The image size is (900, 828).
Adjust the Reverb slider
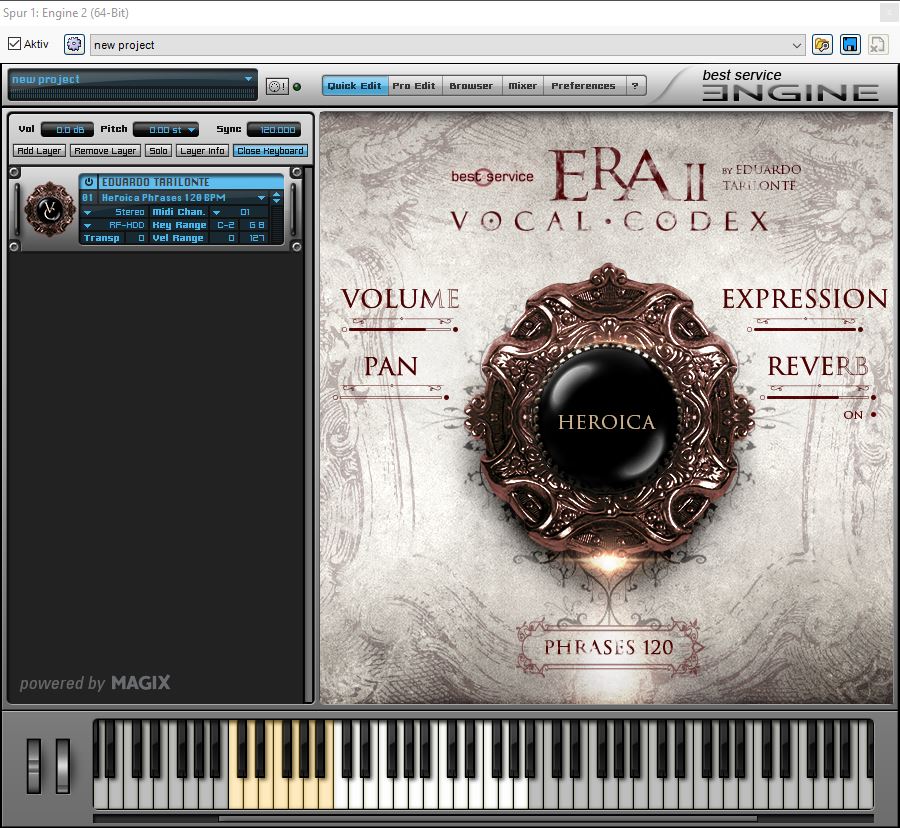coord(818,397)
